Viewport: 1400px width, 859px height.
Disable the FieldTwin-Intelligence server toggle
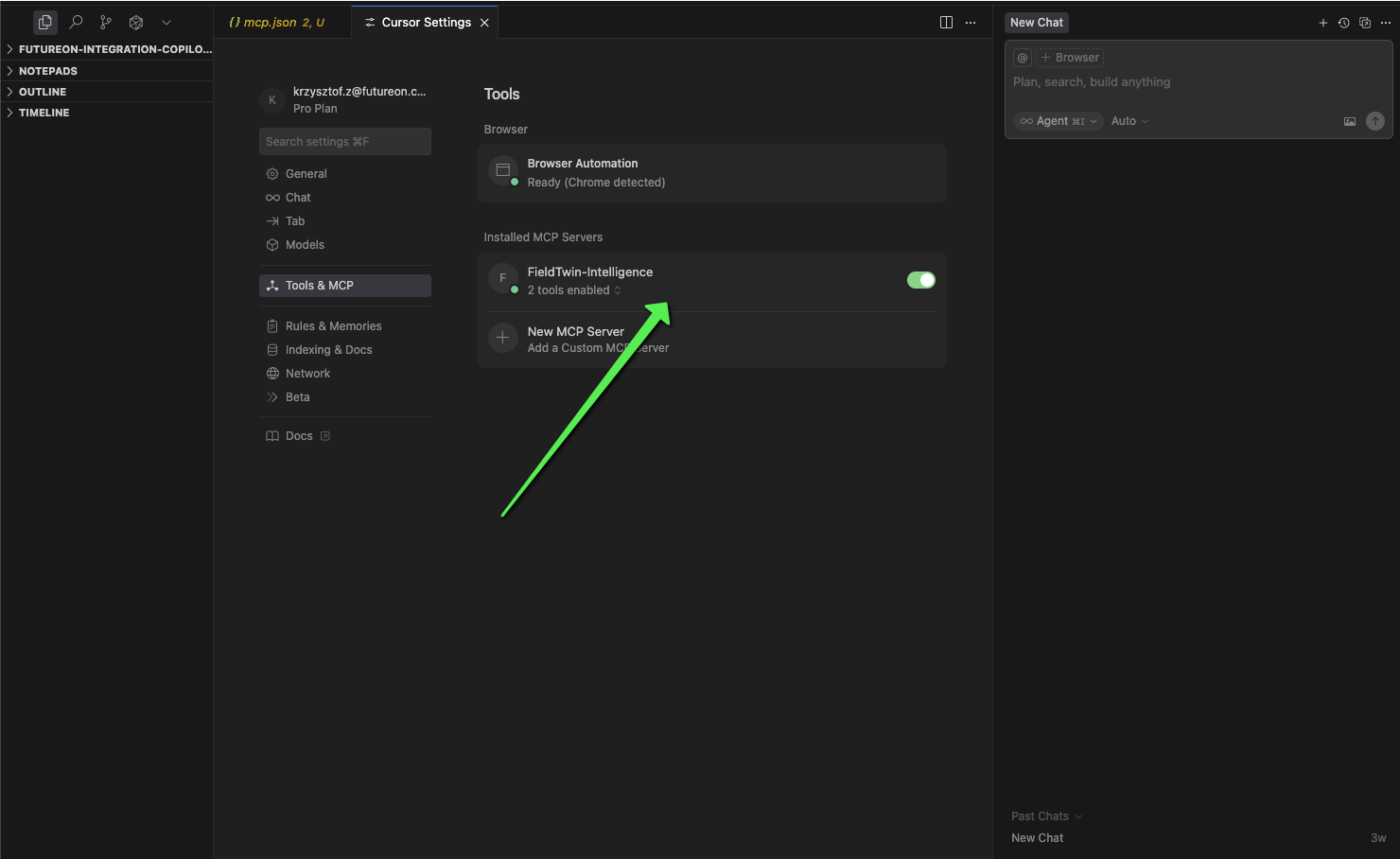920,280
